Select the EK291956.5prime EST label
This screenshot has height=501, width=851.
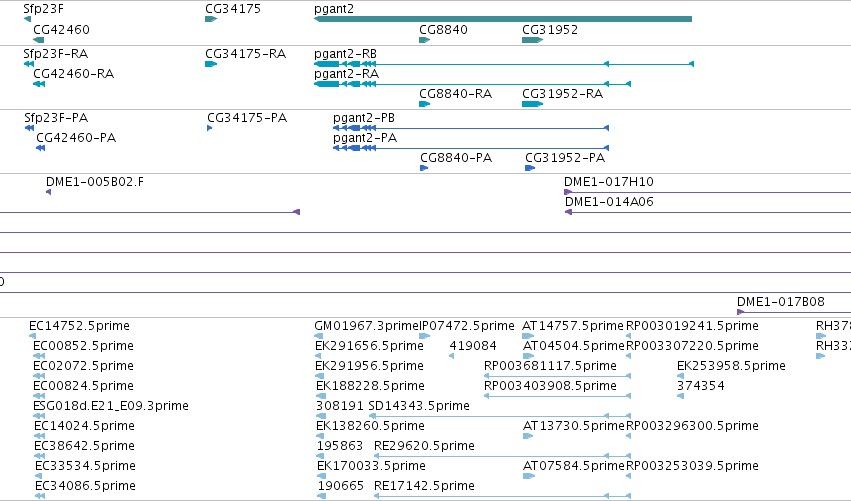pos(369,366)
